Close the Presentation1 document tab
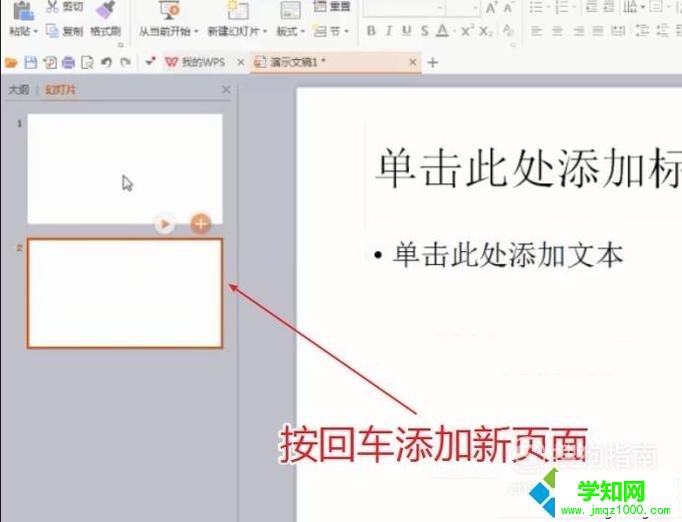 pos(413,63)
